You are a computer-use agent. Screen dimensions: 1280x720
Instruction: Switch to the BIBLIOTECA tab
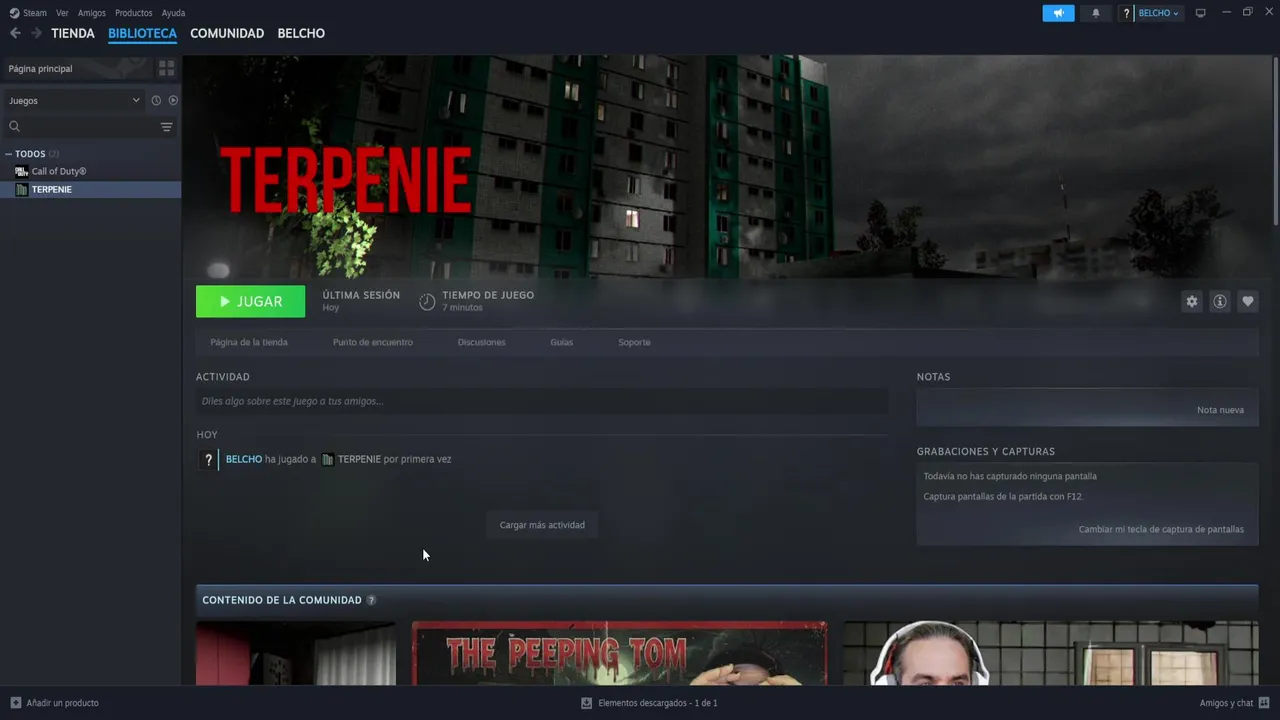(x=142, y=33)
